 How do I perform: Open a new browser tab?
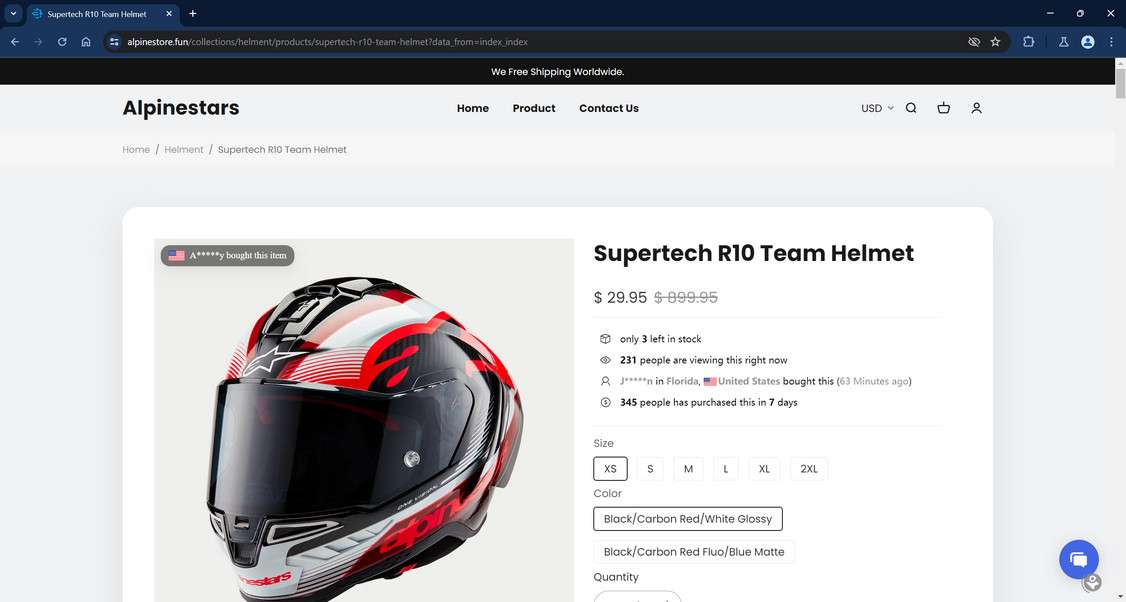pyautogui.click(x=192, y=14)
